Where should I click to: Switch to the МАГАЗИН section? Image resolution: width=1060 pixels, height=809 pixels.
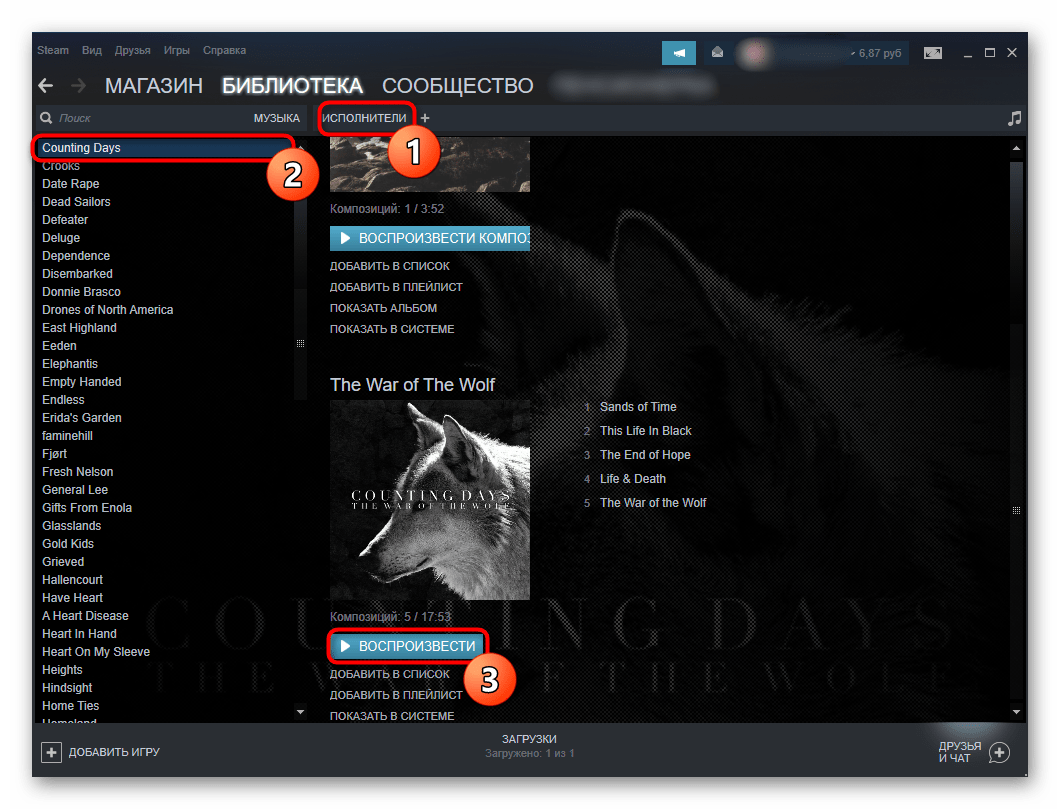coord(153,86)
